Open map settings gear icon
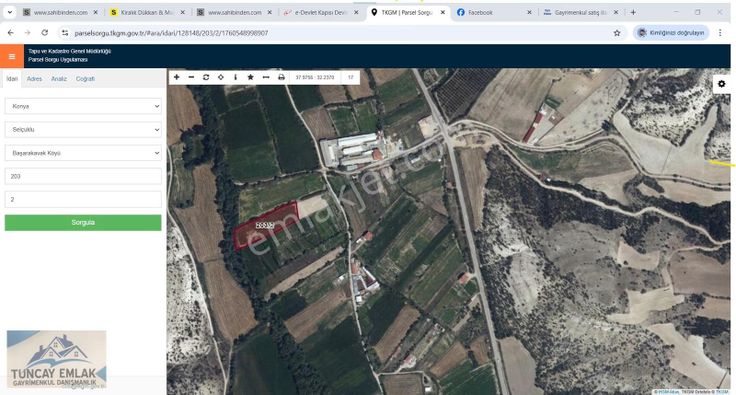Screen dimensions: 736x395 pyautogui.click(x=721, y=84)
